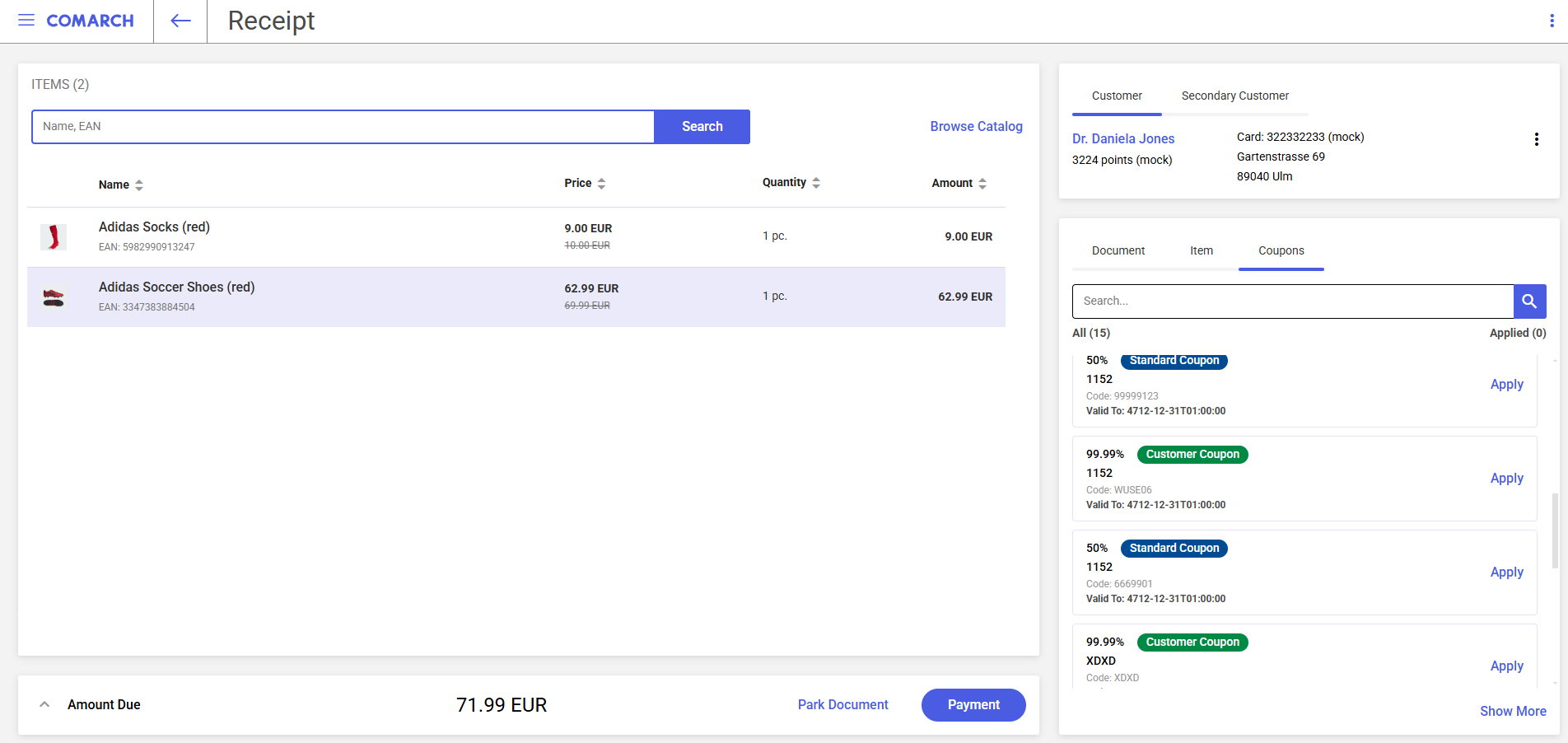Sort items by Name column
The width and height of the screenshot is (1568, 743).
121,185
